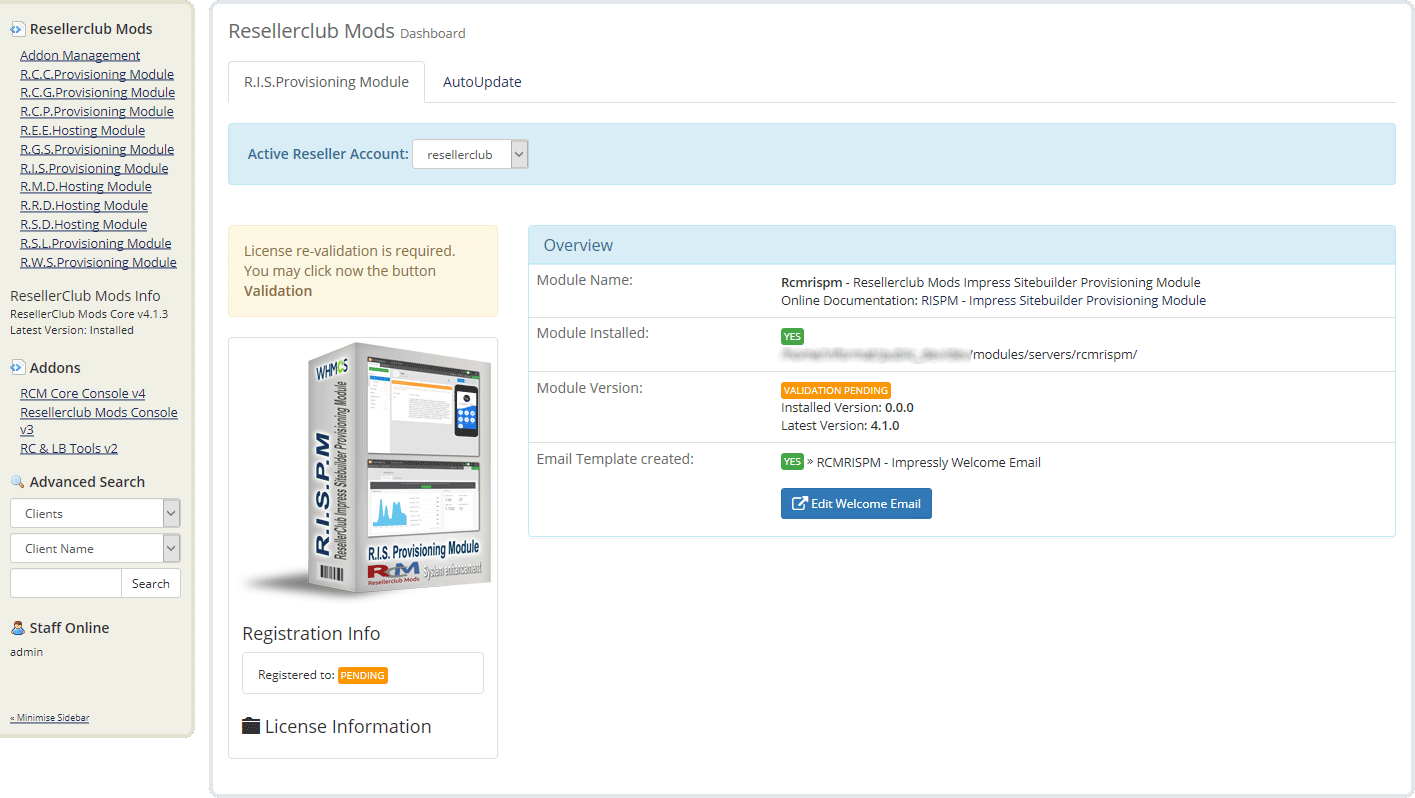Open Resellerclub Mods Console v3 addon
Image resolution: width=1415 pixels, height=798 pixels.
pyautogui.click(x=99, y=420)
